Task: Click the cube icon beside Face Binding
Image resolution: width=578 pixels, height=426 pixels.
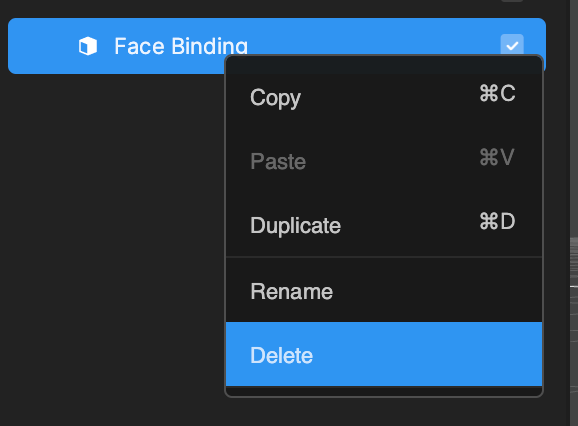Action: (x=88, y=46)
